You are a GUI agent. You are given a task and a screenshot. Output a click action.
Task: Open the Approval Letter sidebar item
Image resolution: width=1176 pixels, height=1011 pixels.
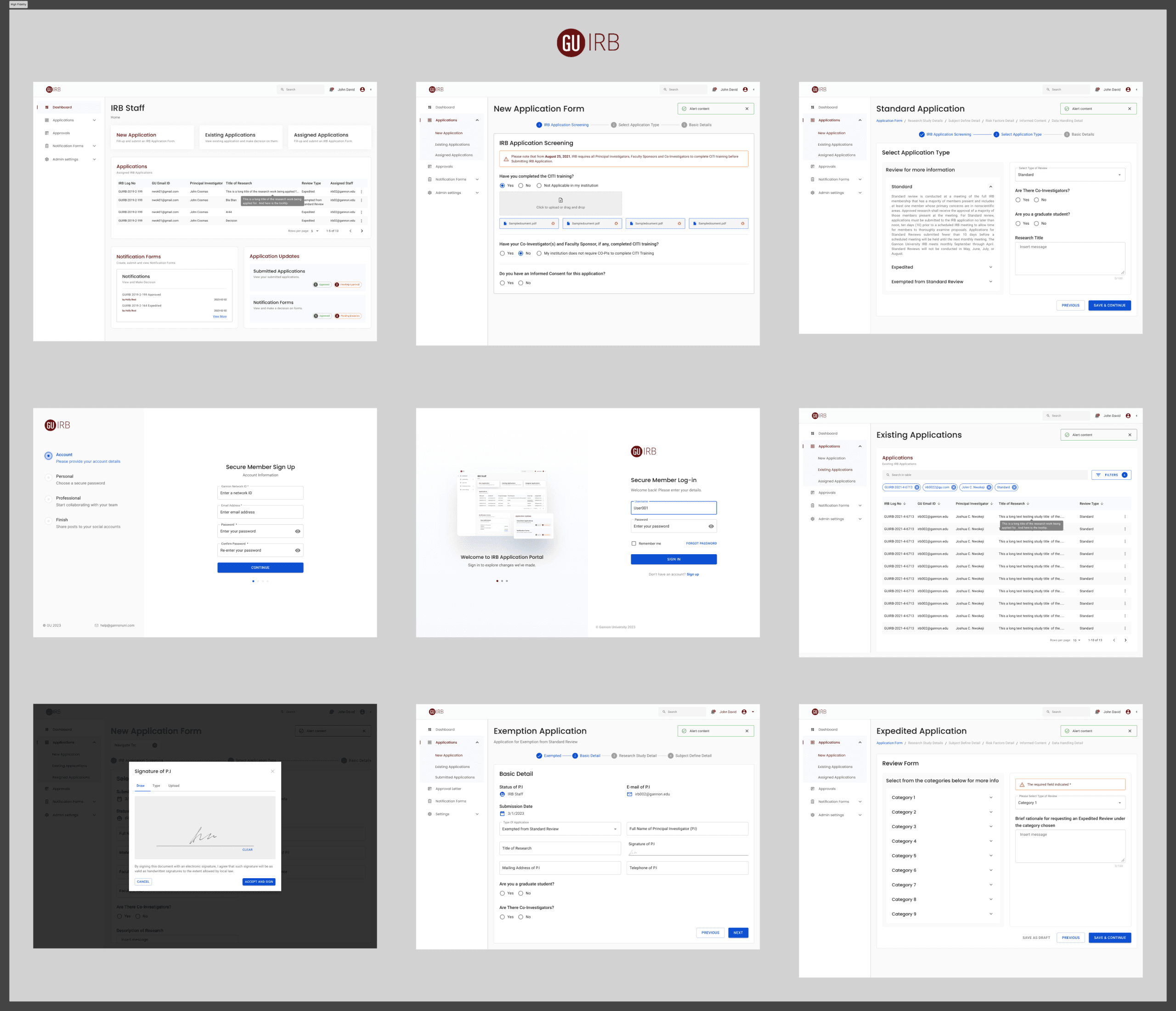tap(448, 789)
